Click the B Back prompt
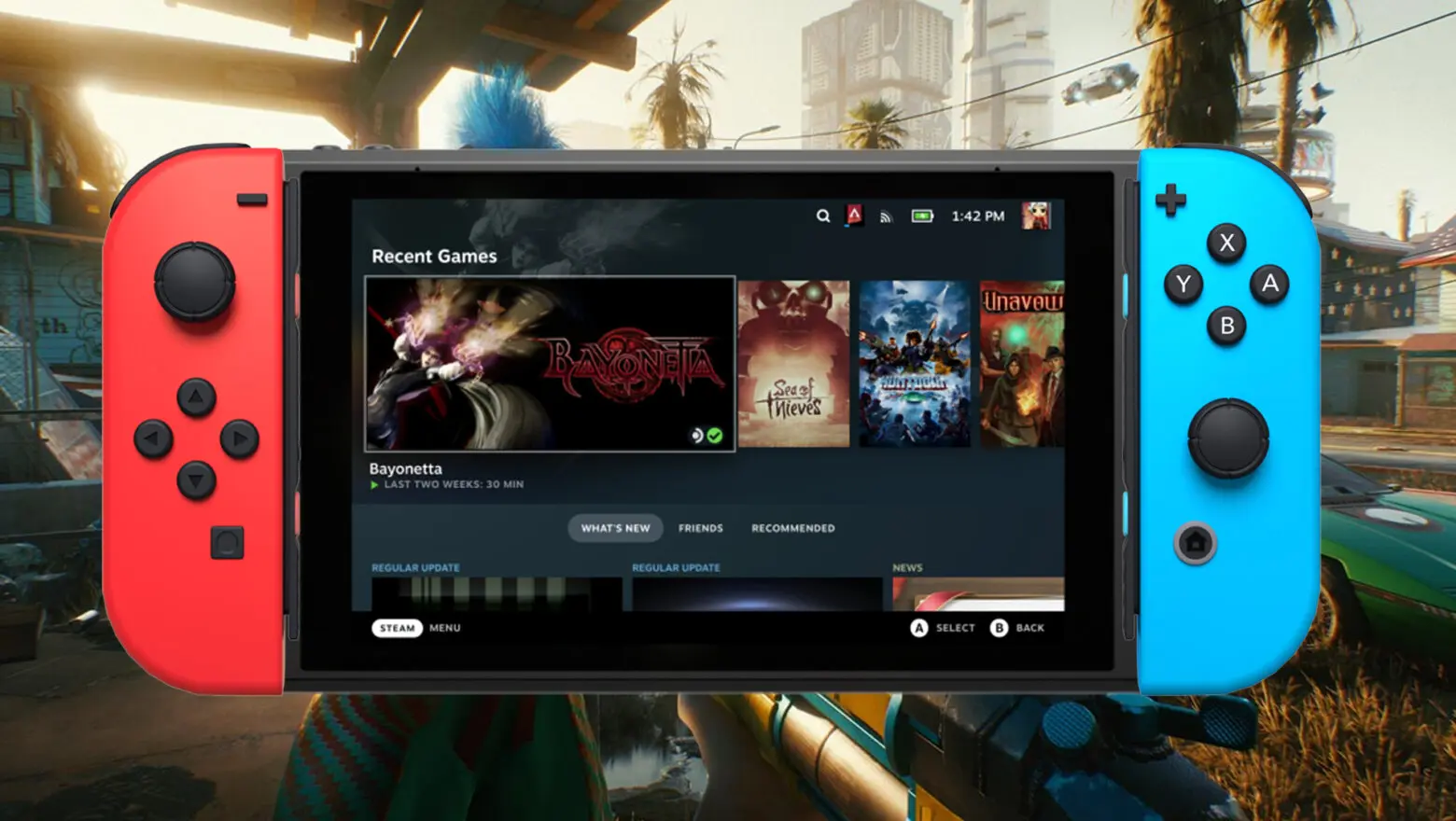This screenshot has height=821, width=1456. click(1017, 628)
